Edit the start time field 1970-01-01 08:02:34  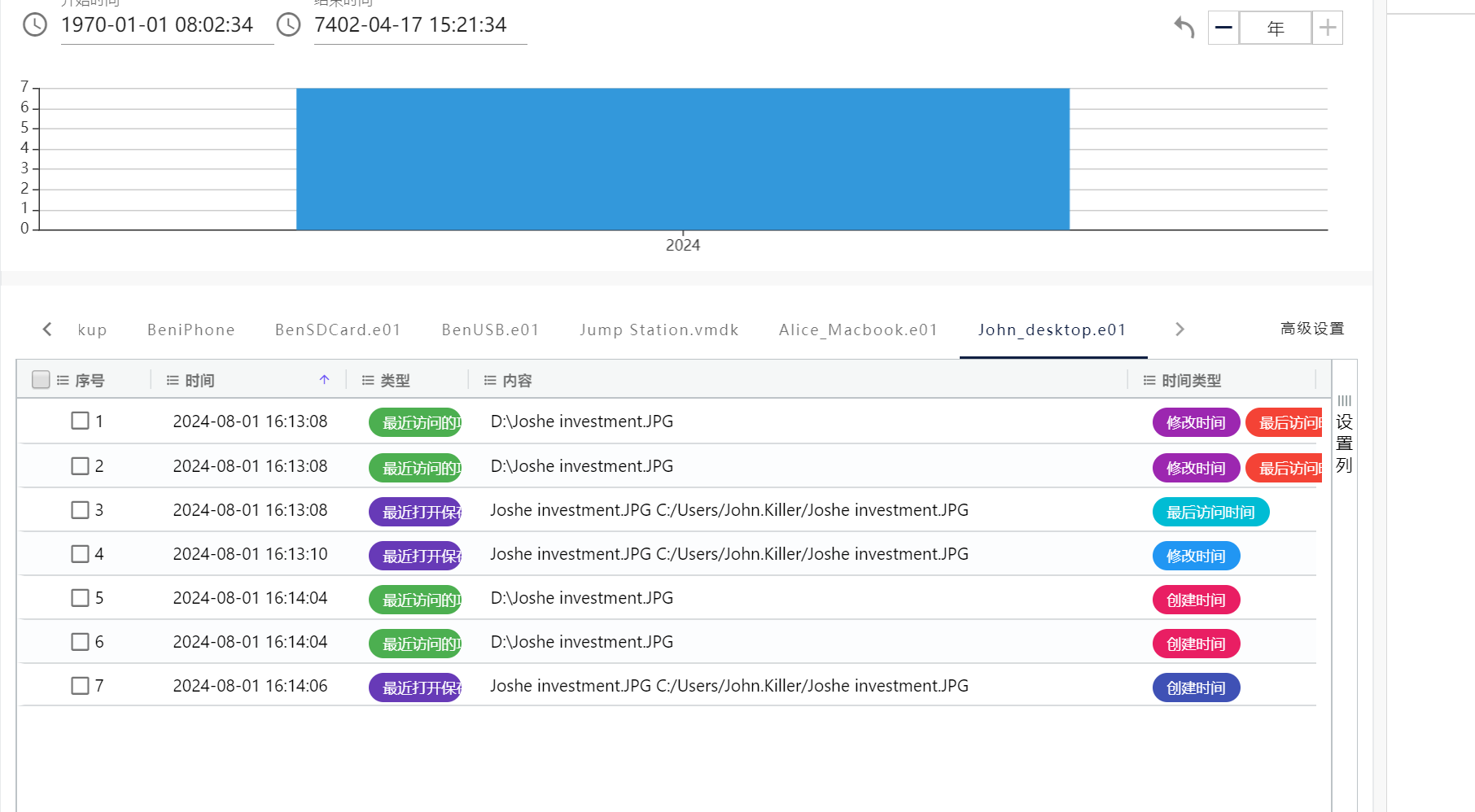click(167, 25)
